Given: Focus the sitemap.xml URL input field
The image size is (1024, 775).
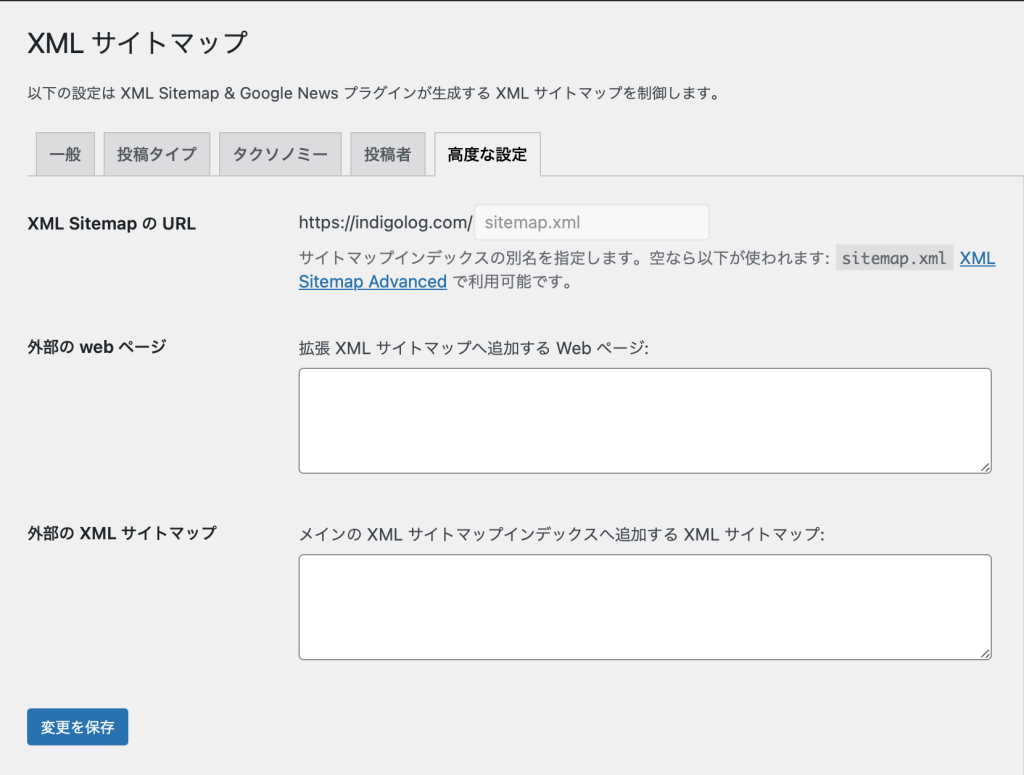Looking at the screenshot, I should (x=592, y=223).
